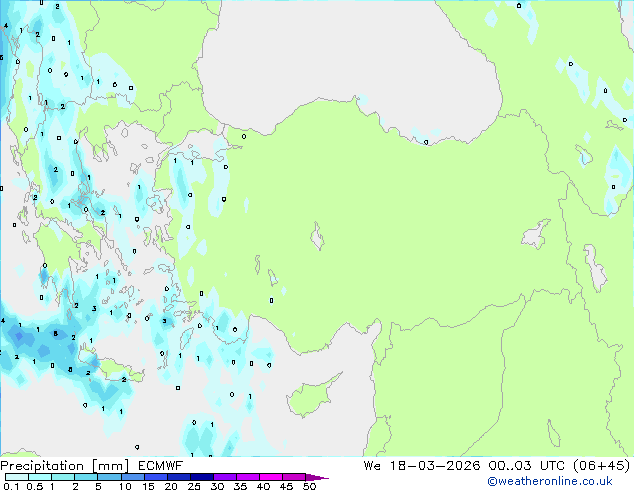This screenshot has width=634, height=490.
Task: Click the 0.1–0.5 mm lightest legend swatch
Action: pyautogui.click(x=17, y=477)
